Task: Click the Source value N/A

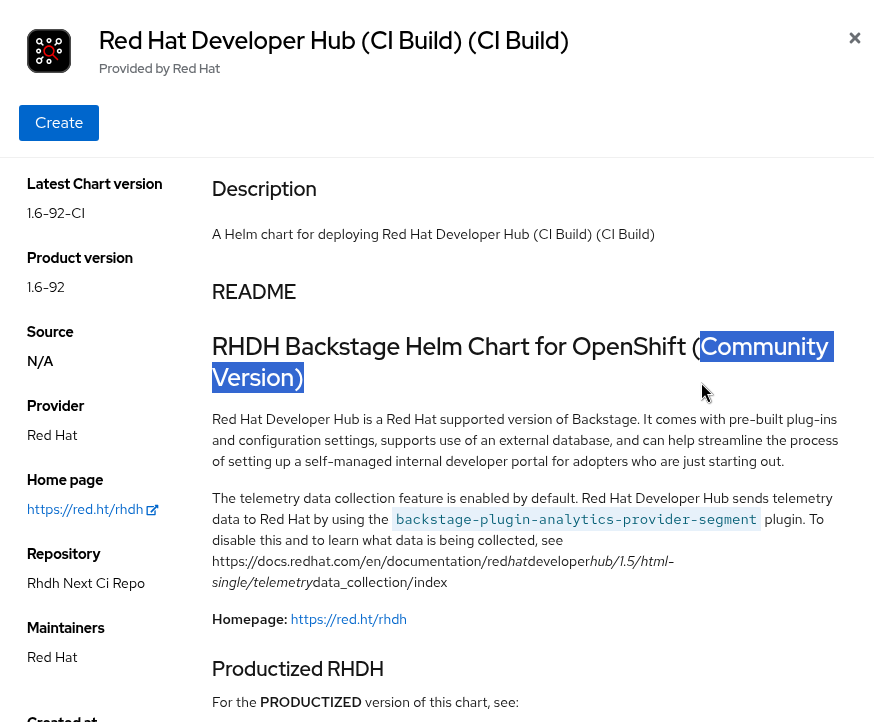Action: coord(40,361)
